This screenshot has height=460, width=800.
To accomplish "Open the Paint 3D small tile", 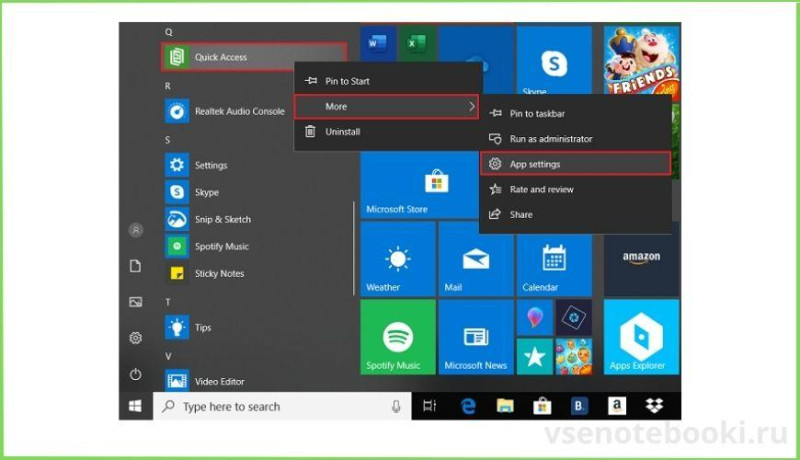I will point(535,318).
